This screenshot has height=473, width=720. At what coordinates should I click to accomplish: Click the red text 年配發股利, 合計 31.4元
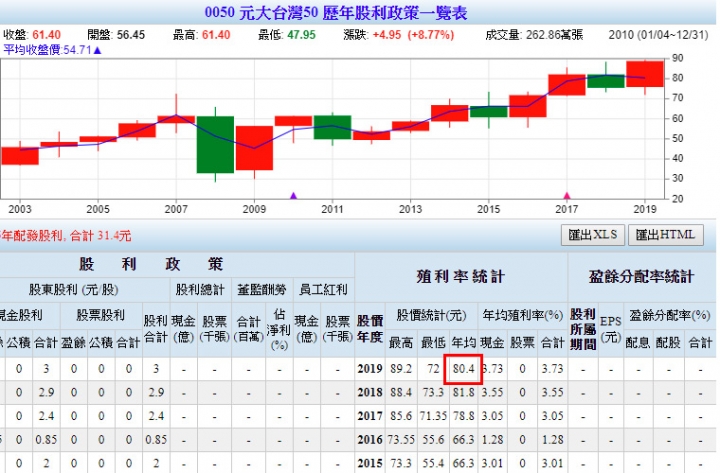coord(66,236)
